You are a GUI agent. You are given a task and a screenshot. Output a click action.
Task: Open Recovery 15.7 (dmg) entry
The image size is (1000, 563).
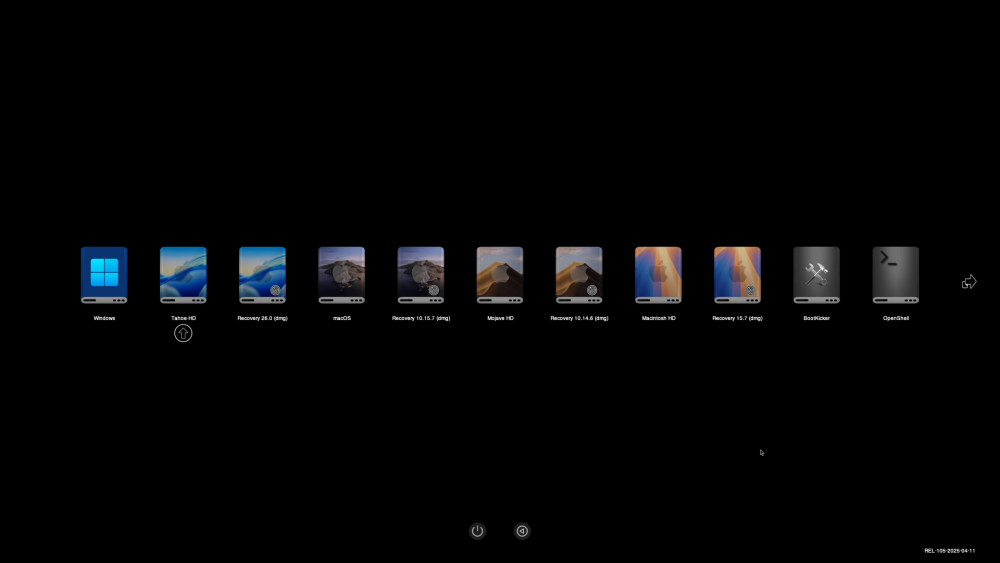(737, 275)
